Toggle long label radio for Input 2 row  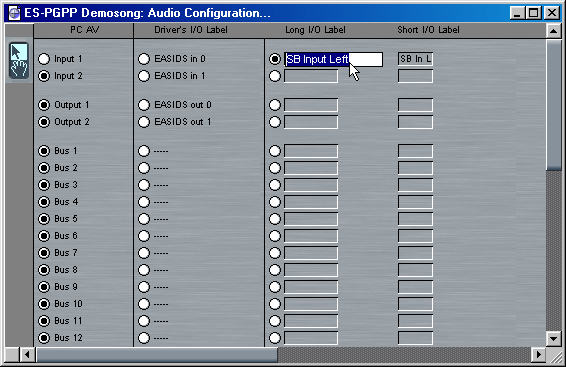(x=275, y=76)
